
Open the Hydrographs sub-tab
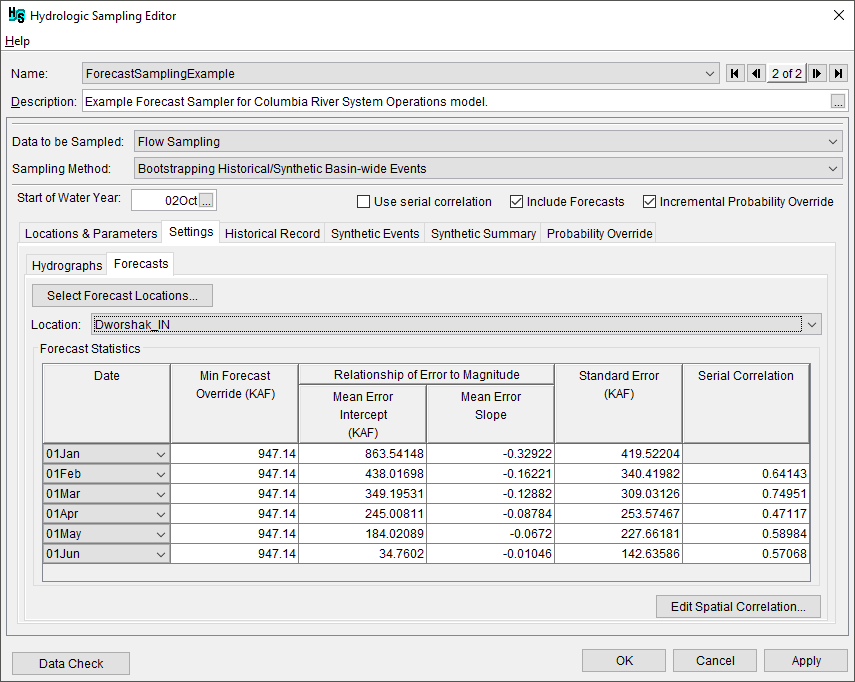tap(67, 265)
